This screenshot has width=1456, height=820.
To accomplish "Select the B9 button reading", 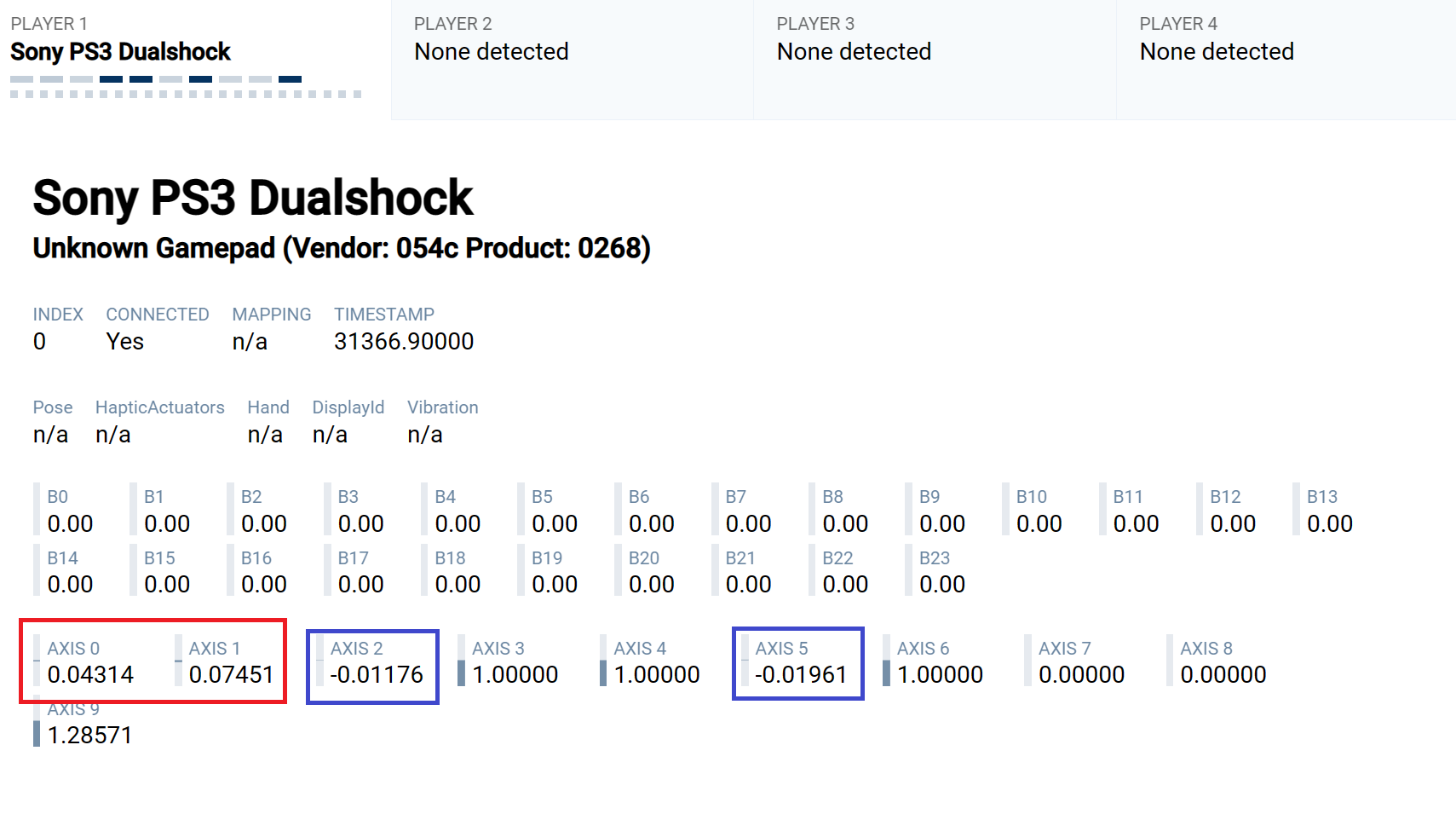I will [x=937, y=511].
